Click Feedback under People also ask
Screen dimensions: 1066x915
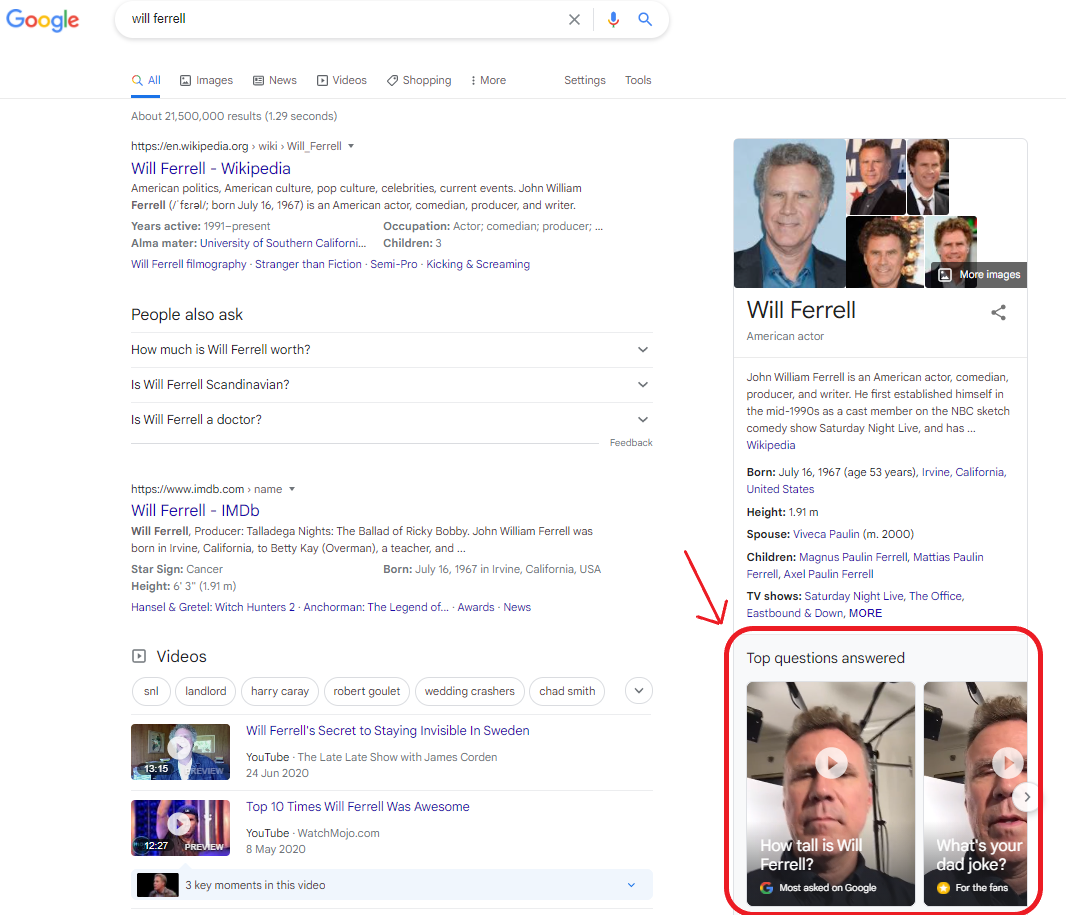point(631,443)
